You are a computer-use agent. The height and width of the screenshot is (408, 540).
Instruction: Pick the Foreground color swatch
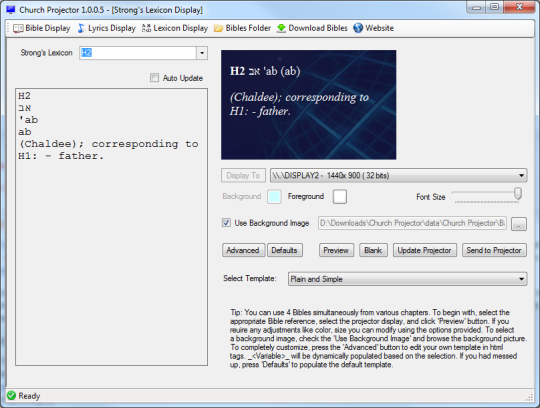click(x=340, y=197)
